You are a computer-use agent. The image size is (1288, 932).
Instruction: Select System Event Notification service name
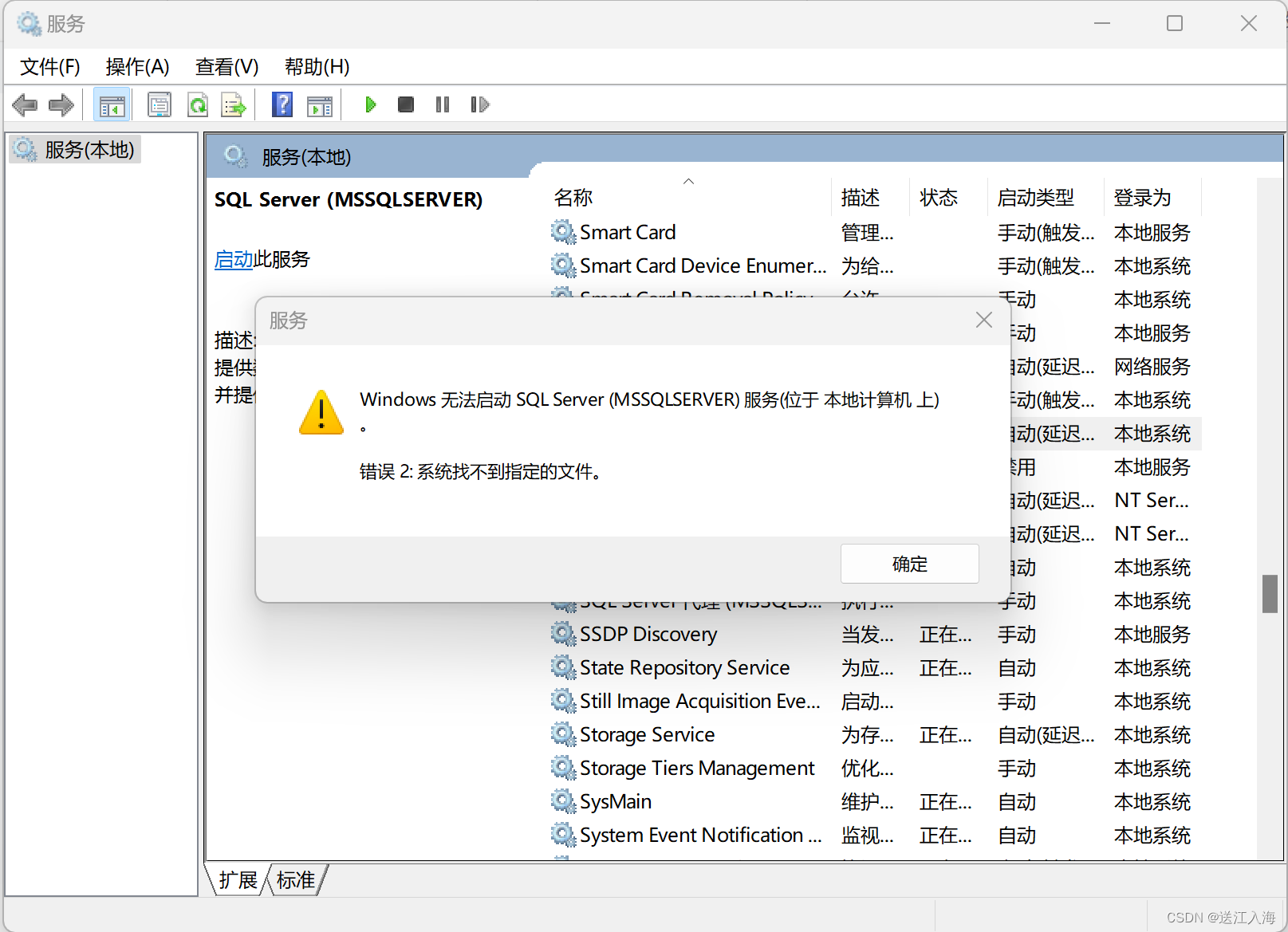(700, 835)
